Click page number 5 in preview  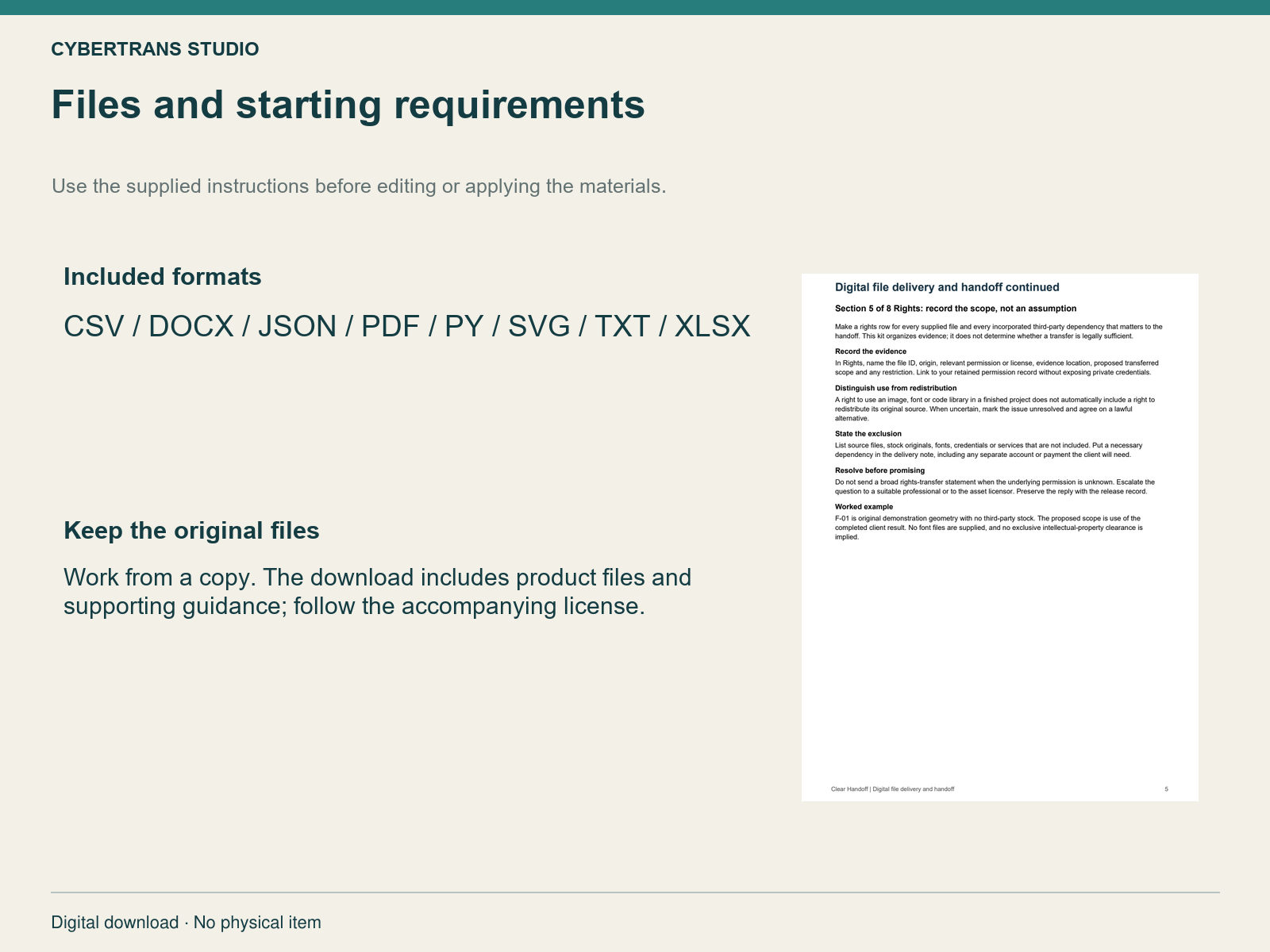1166,789
